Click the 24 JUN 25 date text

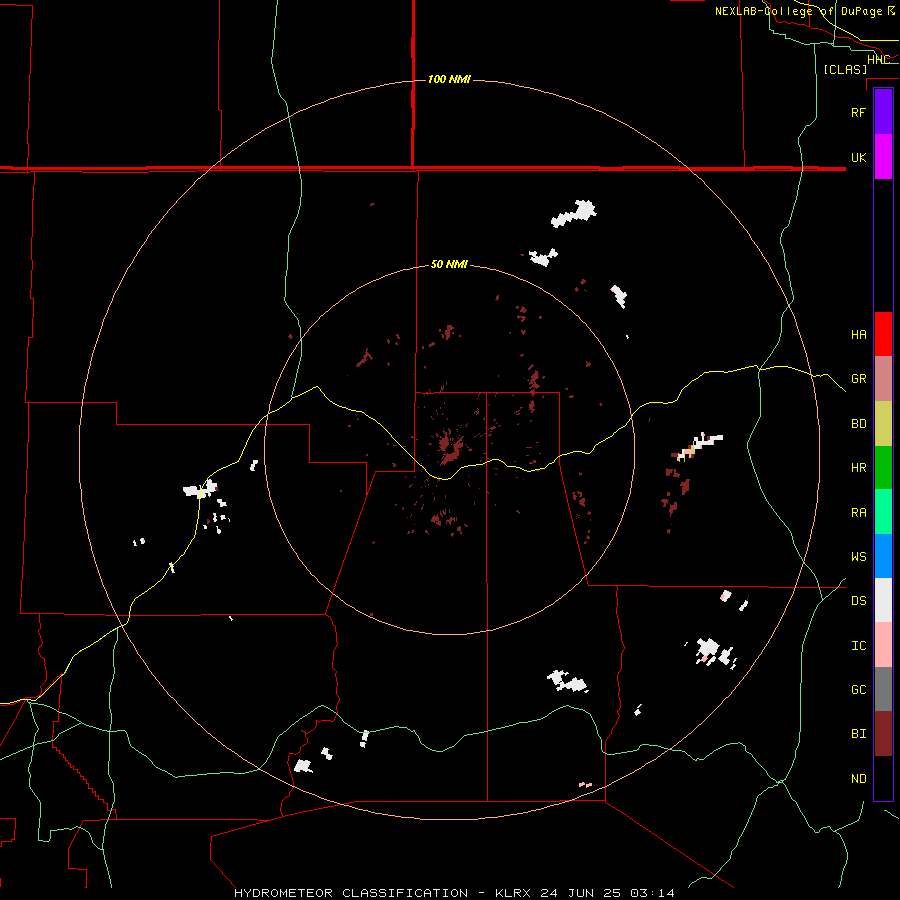584,893
